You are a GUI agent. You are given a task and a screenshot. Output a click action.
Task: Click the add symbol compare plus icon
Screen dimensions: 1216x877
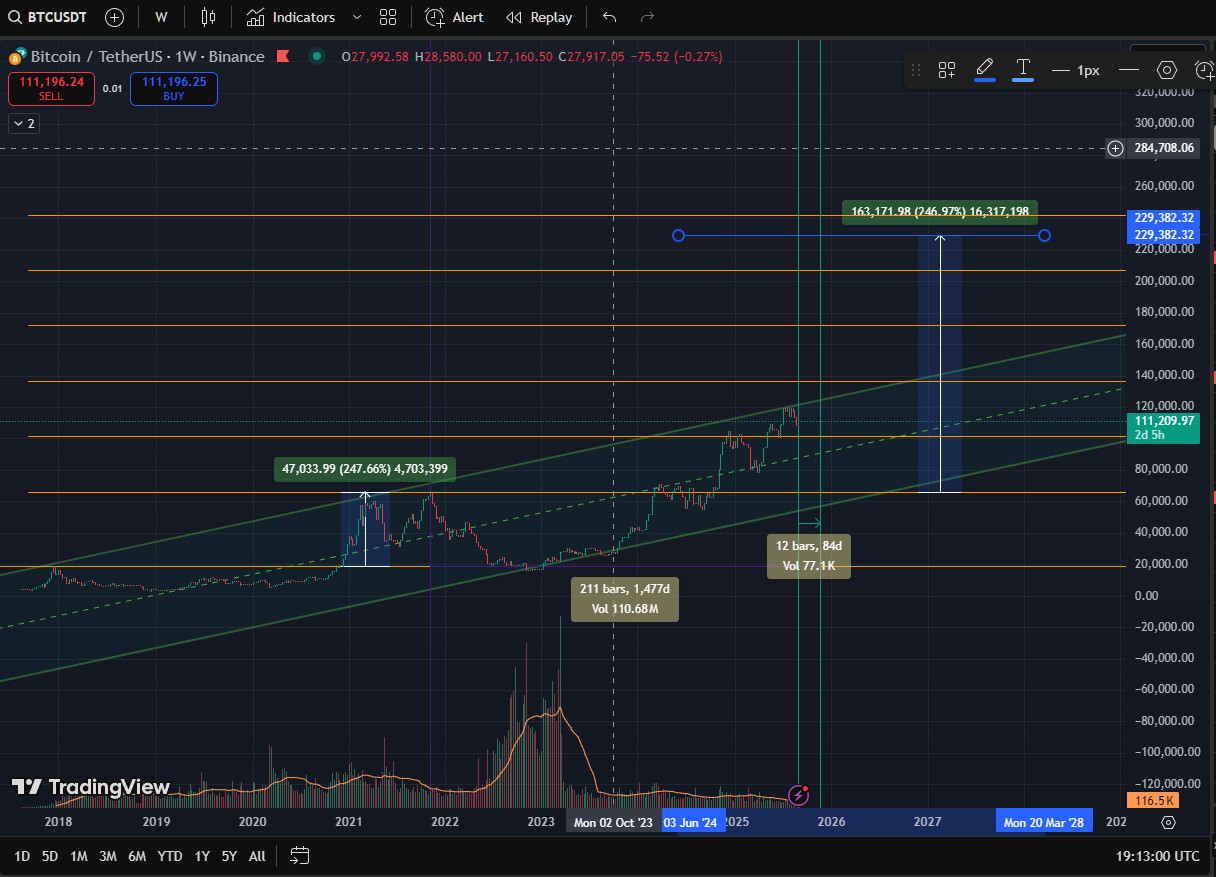coord(115,17)
